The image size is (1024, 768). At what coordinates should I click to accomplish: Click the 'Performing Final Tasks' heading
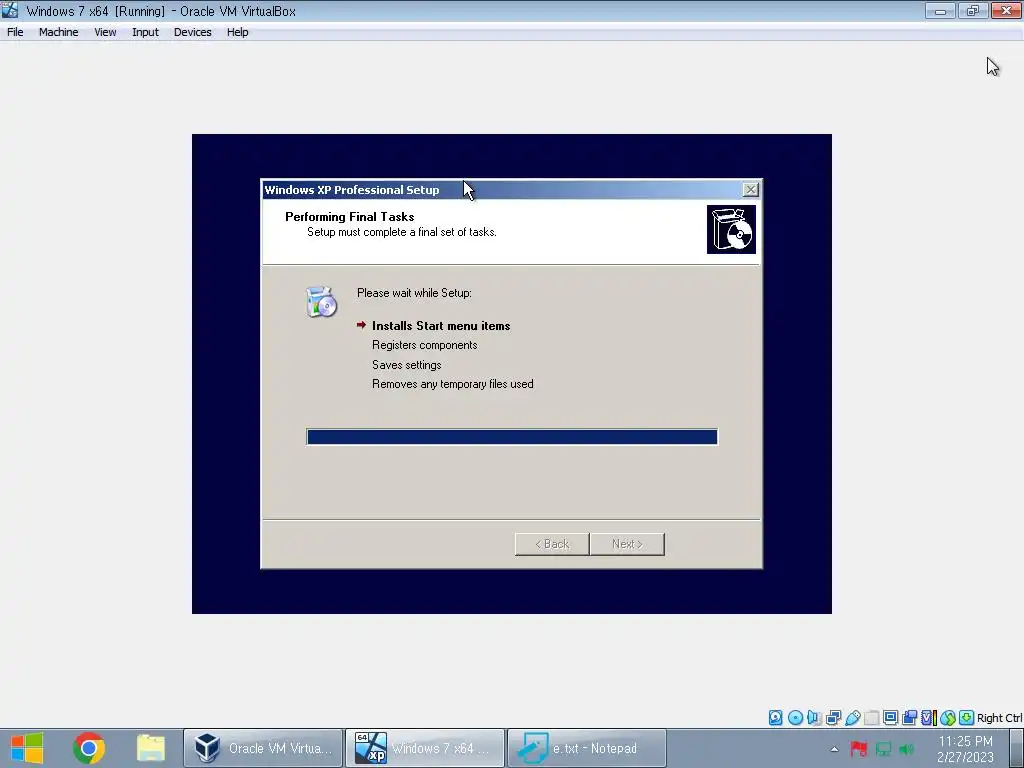(349, 217)
